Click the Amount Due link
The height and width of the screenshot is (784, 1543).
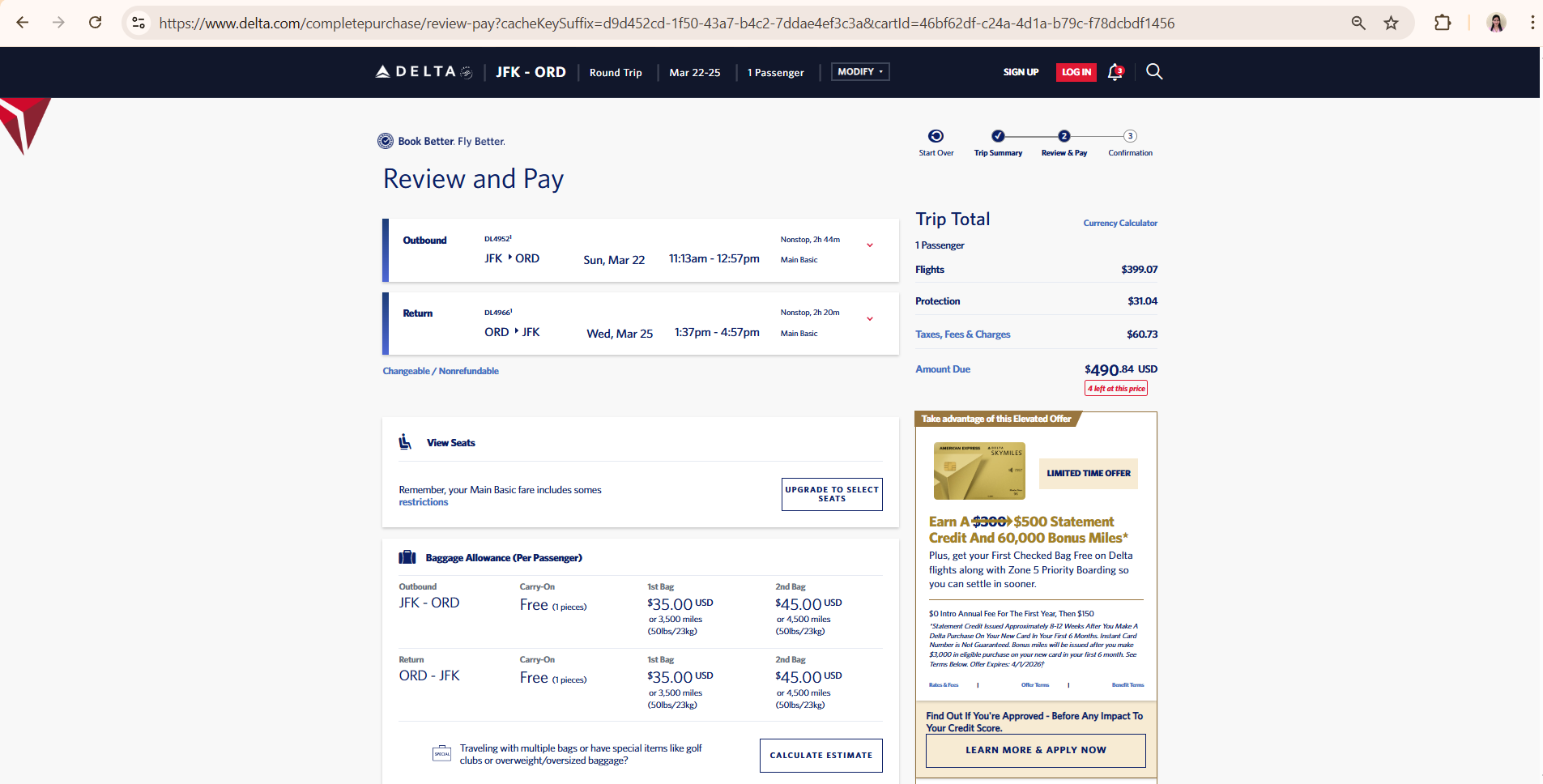click(943, 369)
